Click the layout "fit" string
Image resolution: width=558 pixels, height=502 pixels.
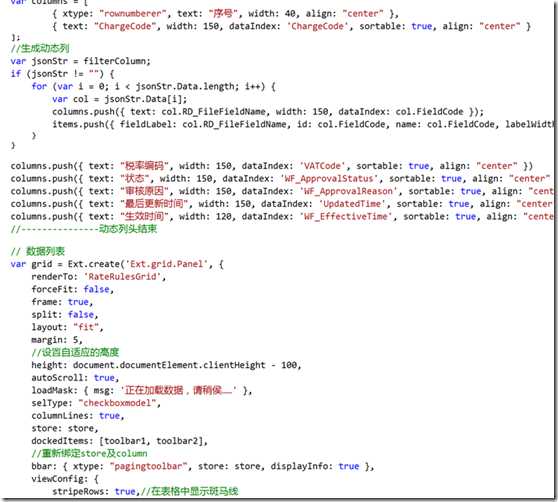[x=86, y=327]
